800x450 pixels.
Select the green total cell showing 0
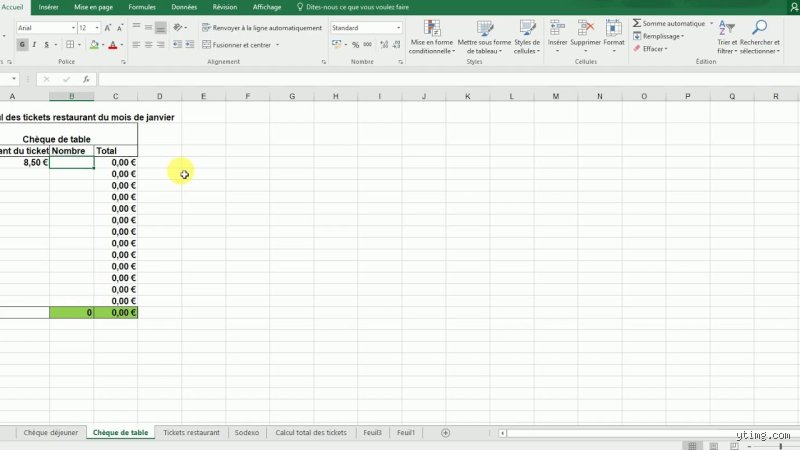click(71, 312)
